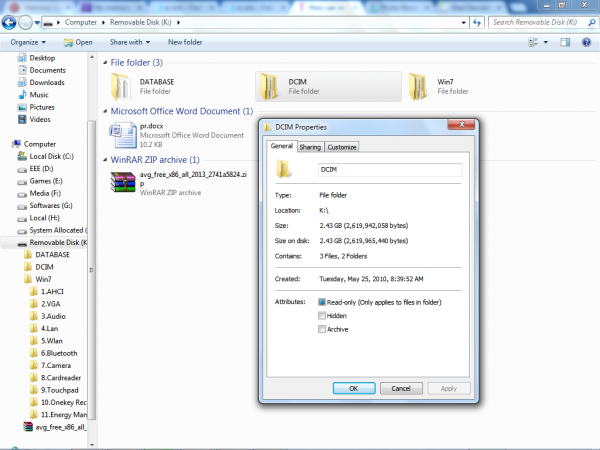Click the Forward navigation arrow
This screenshot has width=600, height=450.
tap(25, 23)
